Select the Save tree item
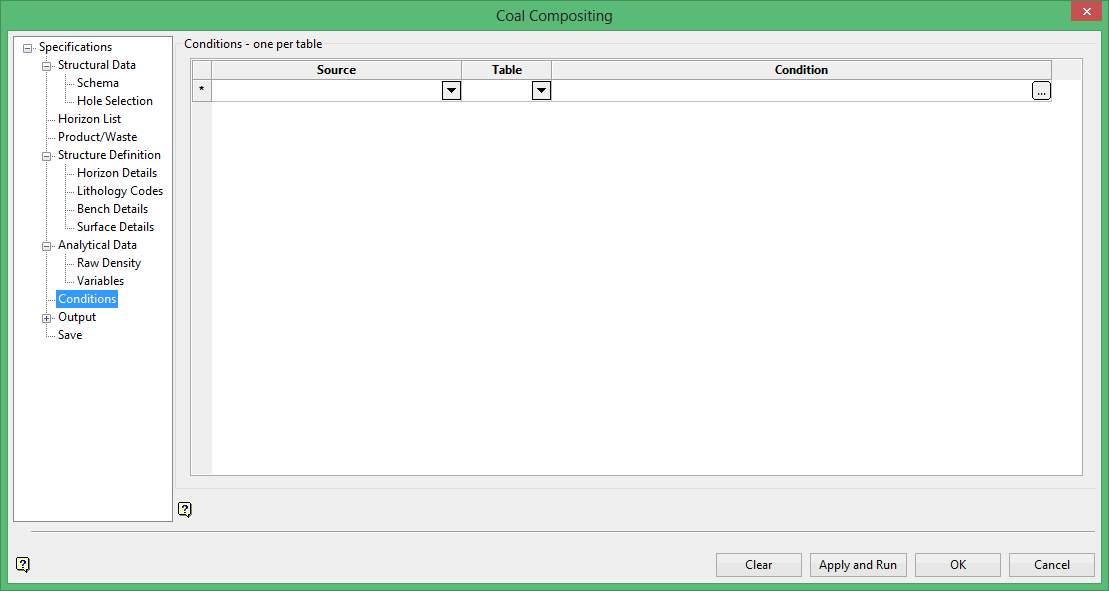The image size is (1109, 591). 70,335
